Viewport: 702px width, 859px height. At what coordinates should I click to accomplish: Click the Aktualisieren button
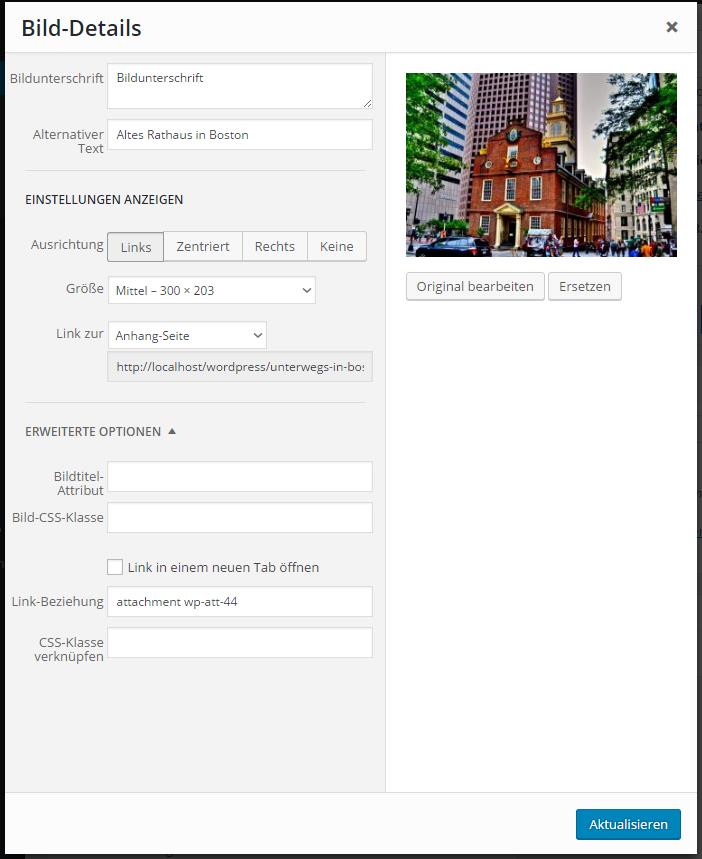click(628, 825)
